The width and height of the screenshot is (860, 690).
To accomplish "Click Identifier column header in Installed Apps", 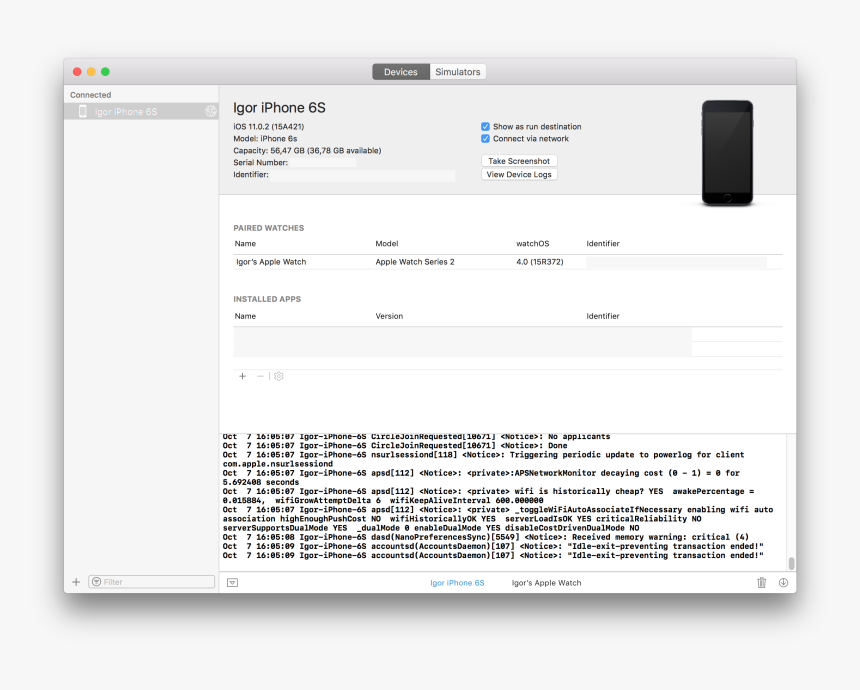I will pos(603,316).
